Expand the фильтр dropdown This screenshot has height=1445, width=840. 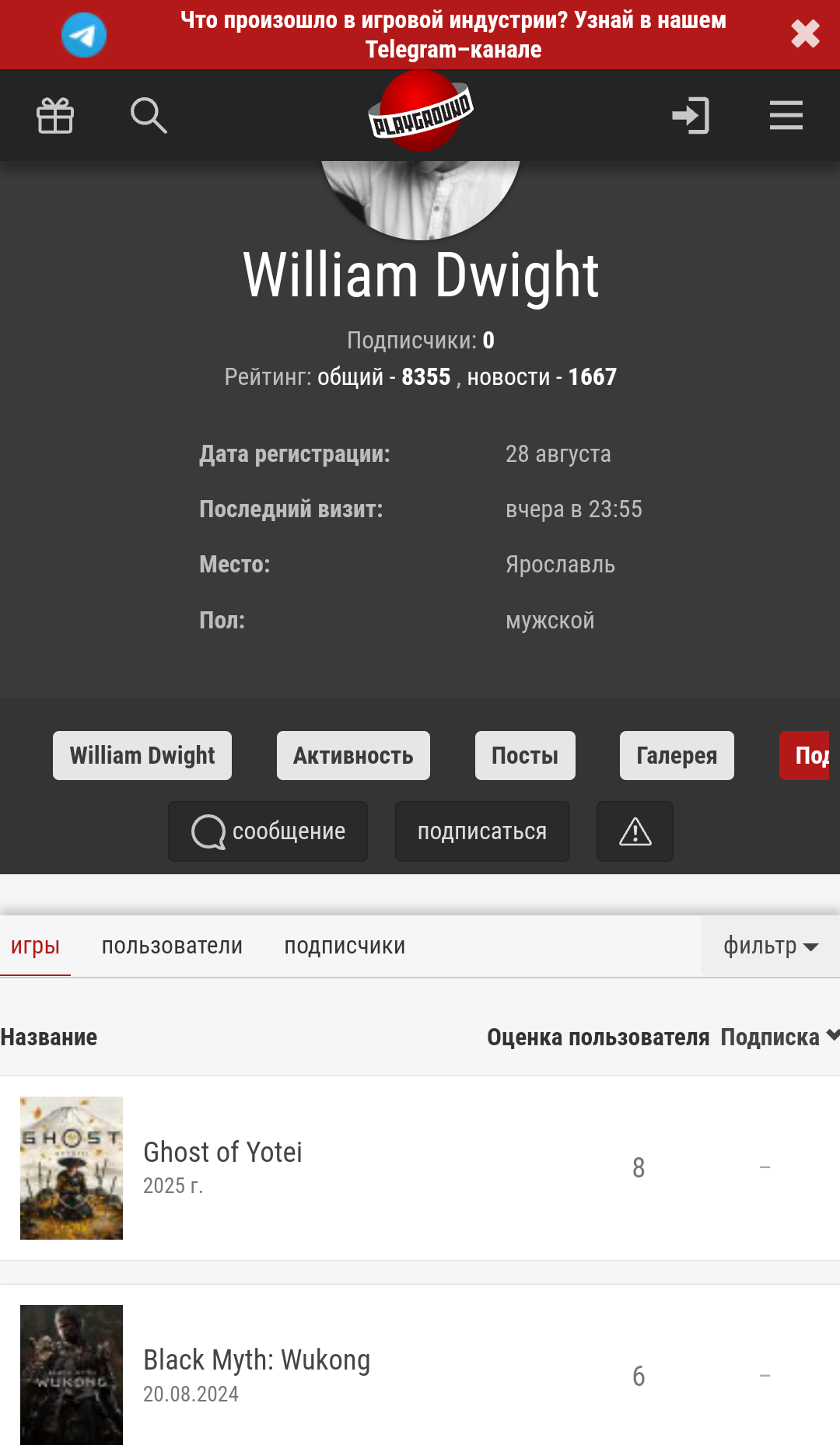click(770, 946)
